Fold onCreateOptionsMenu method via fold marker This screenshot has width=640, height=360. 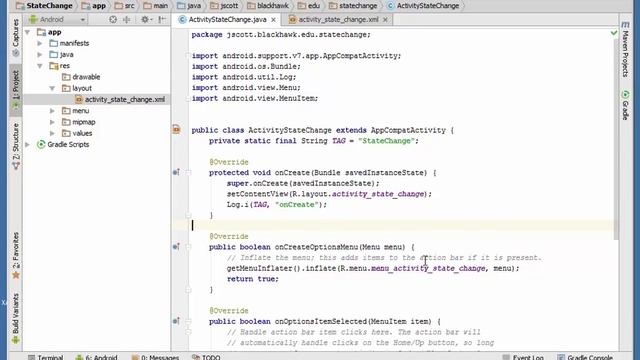pos(188,247)
